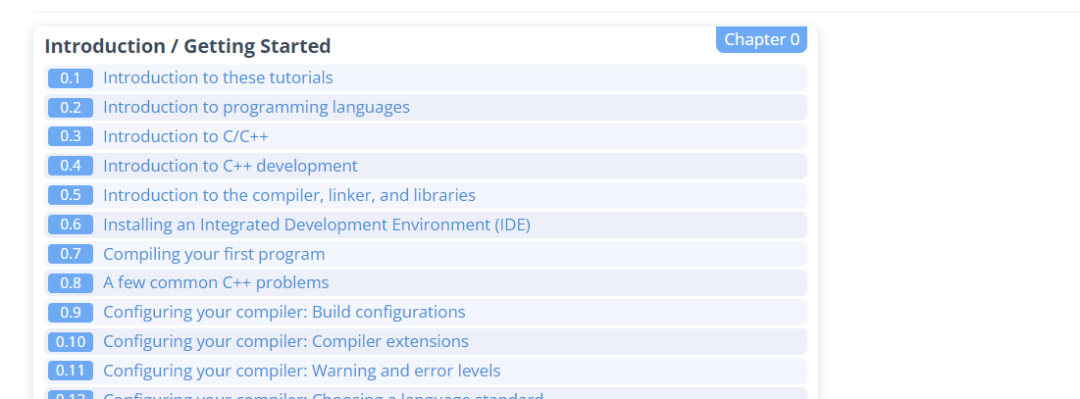Viewport: 1080px width, 399px height.
Task: Click the 0.10 lesson number badge
Action: 70,342
